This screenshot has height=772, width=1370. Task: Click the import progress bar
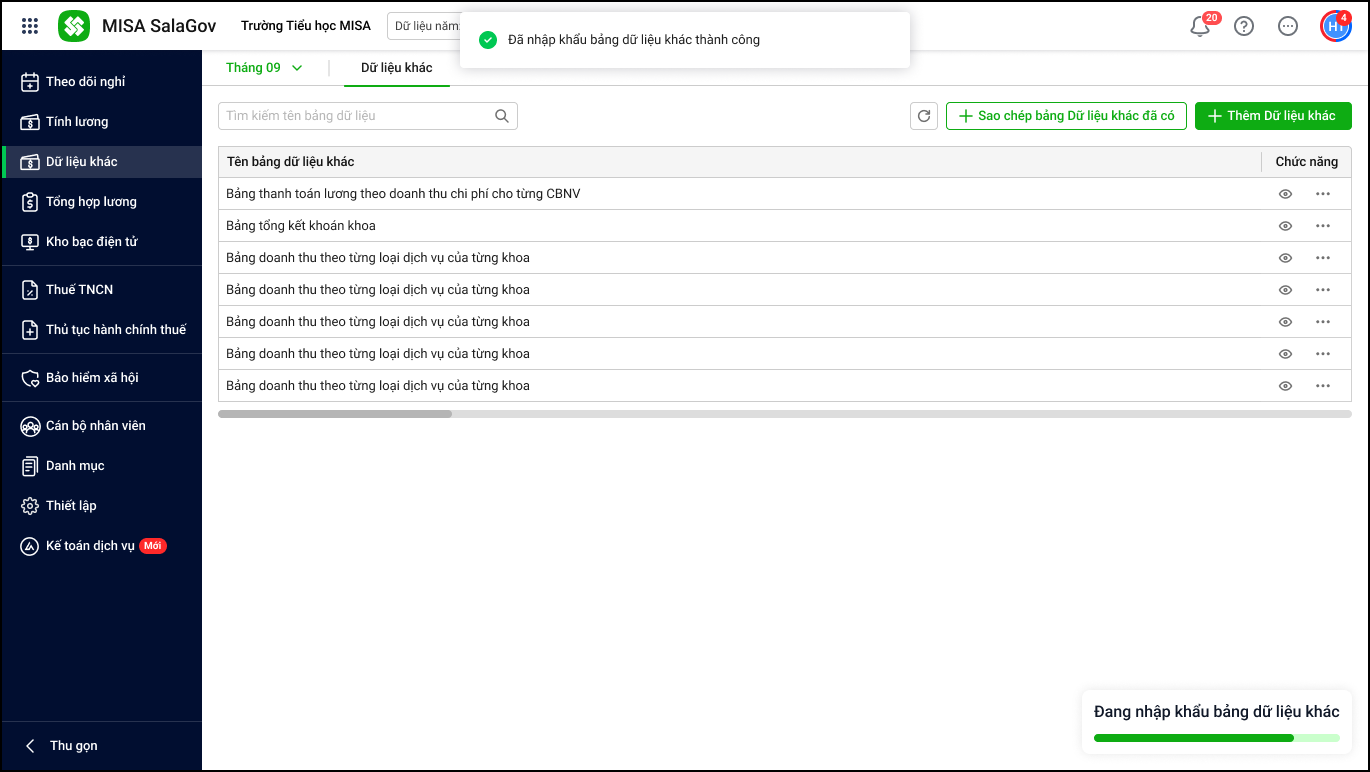1216,738
